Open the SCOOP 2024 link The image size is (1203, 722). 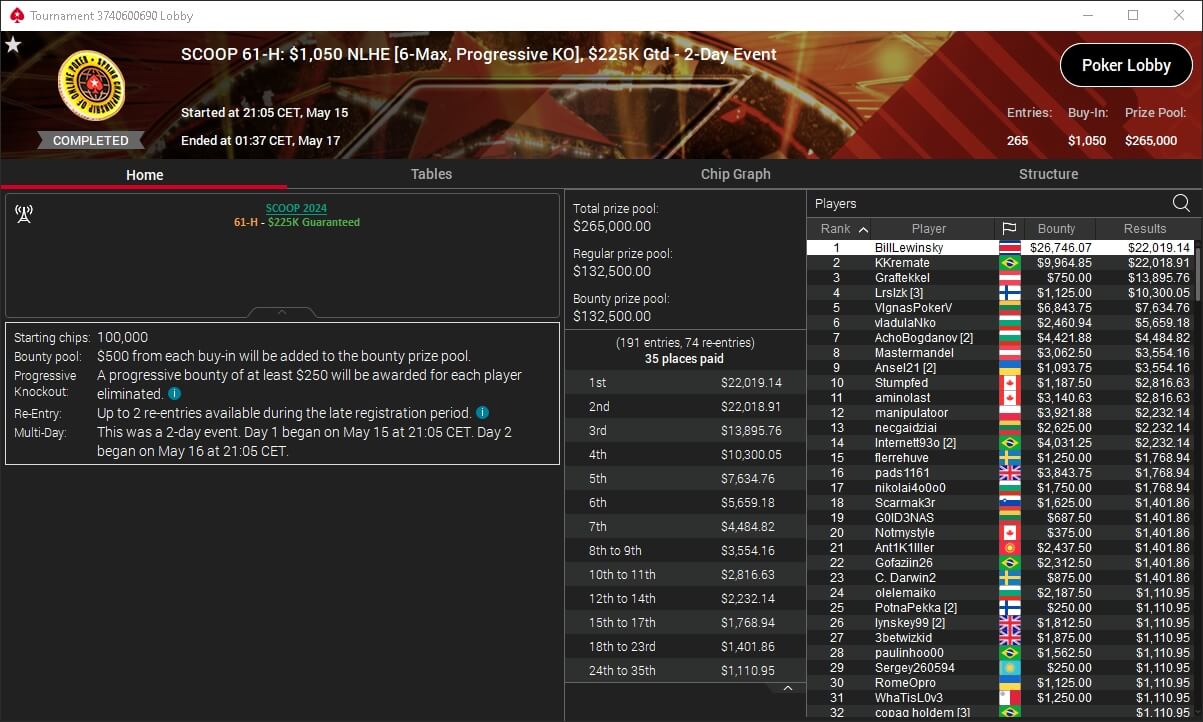296,208
